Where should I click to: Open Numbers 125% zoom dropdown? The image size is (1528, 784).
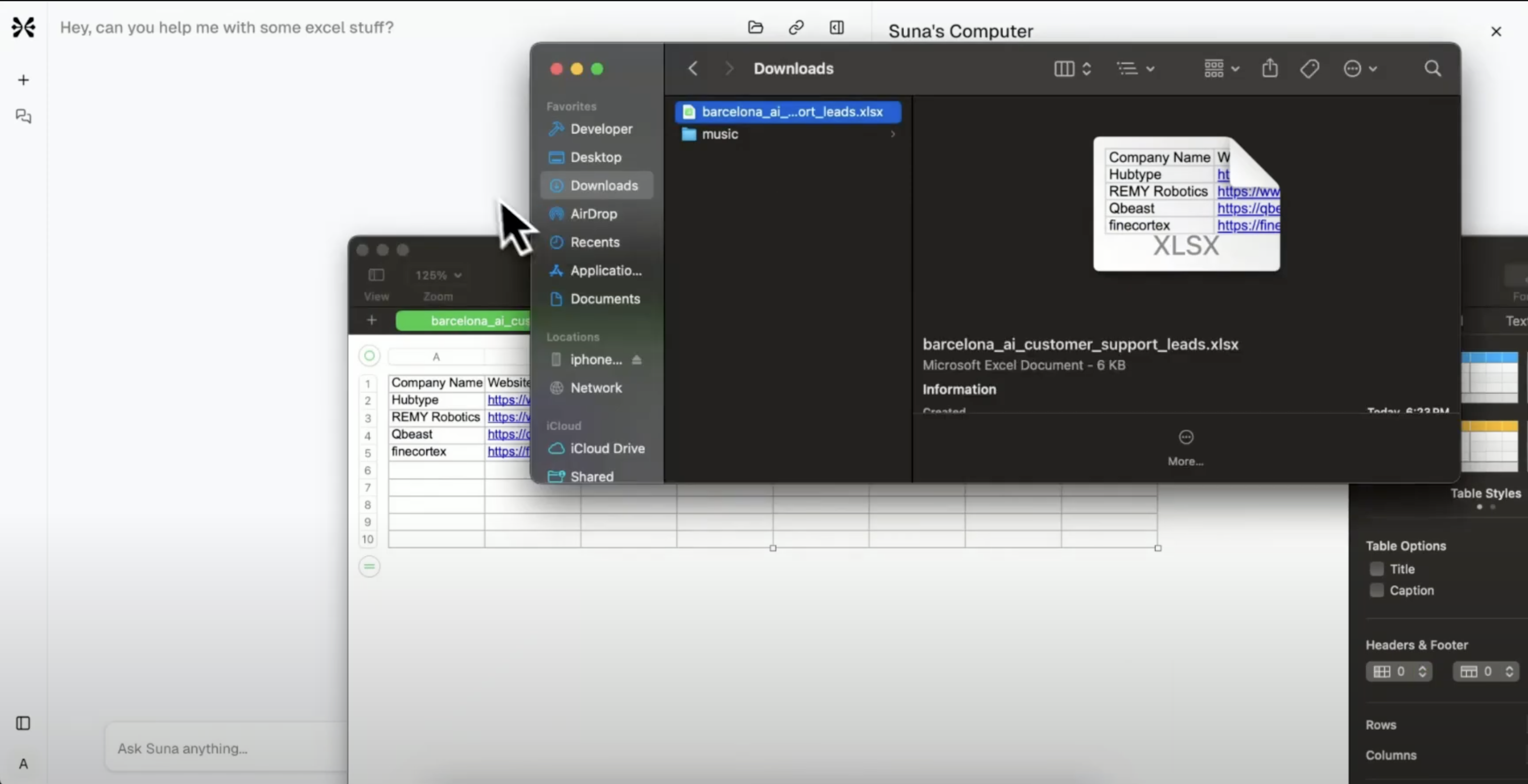438,275
